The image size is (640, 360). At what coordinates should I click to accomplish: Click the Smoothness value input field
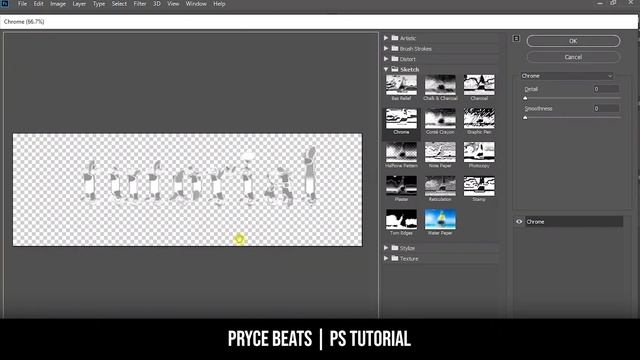coord(606,109)
